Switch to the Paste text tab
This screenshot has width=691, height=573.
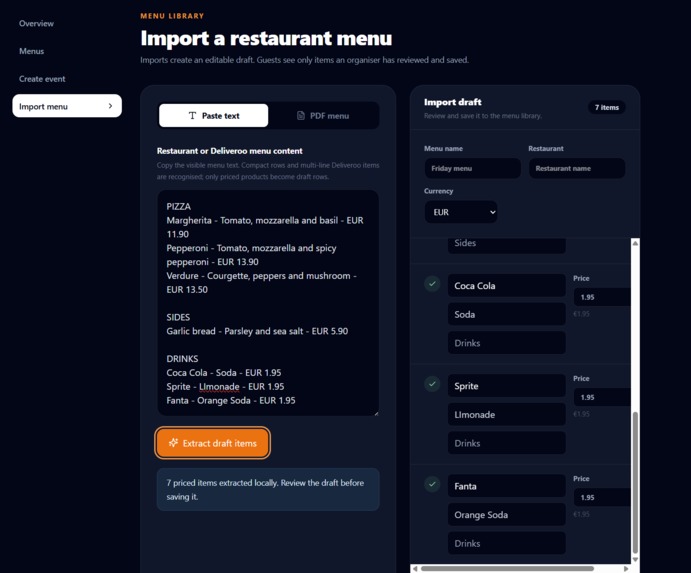coord(213,115)
